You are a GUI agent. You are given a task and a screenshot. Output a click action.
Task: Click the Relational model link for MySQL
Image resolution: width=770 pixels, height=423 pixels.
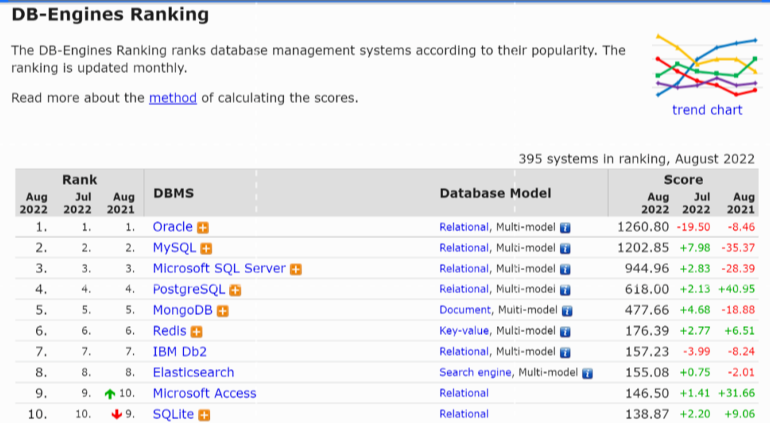tap(464, 248)
